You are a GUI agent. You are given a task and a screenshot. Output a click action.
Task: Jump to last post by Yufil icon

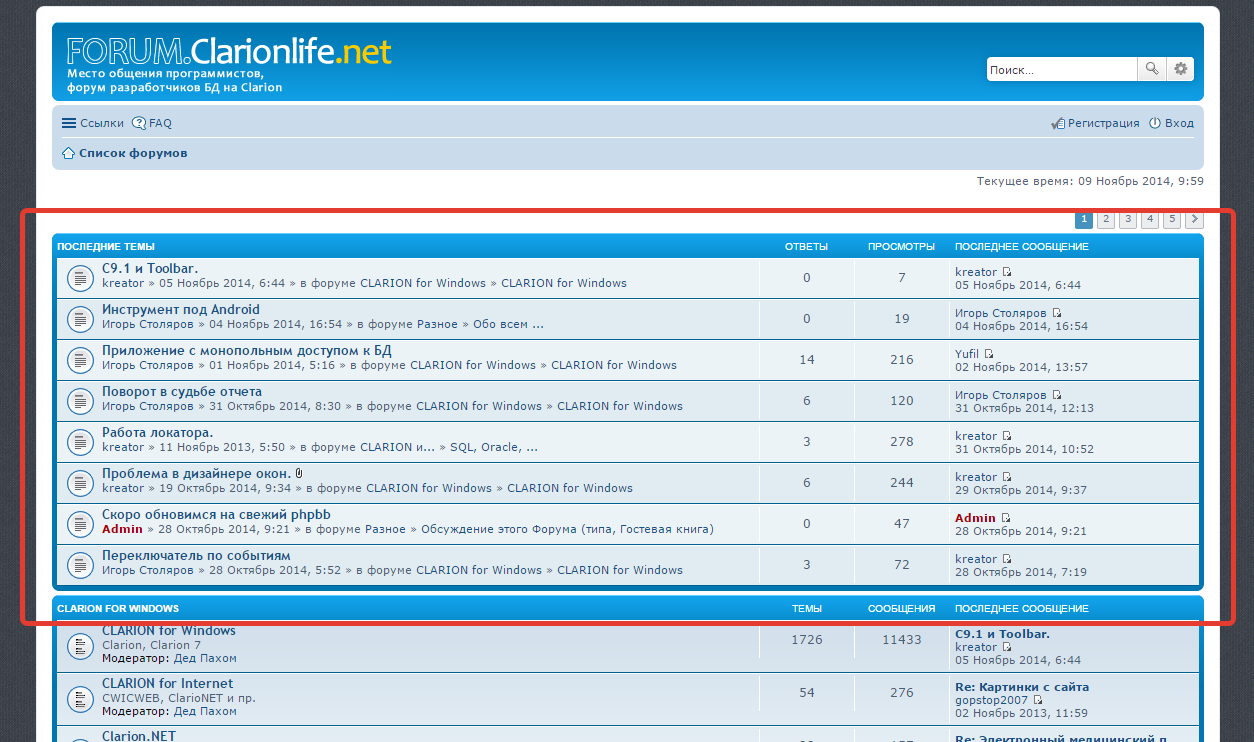989,354
